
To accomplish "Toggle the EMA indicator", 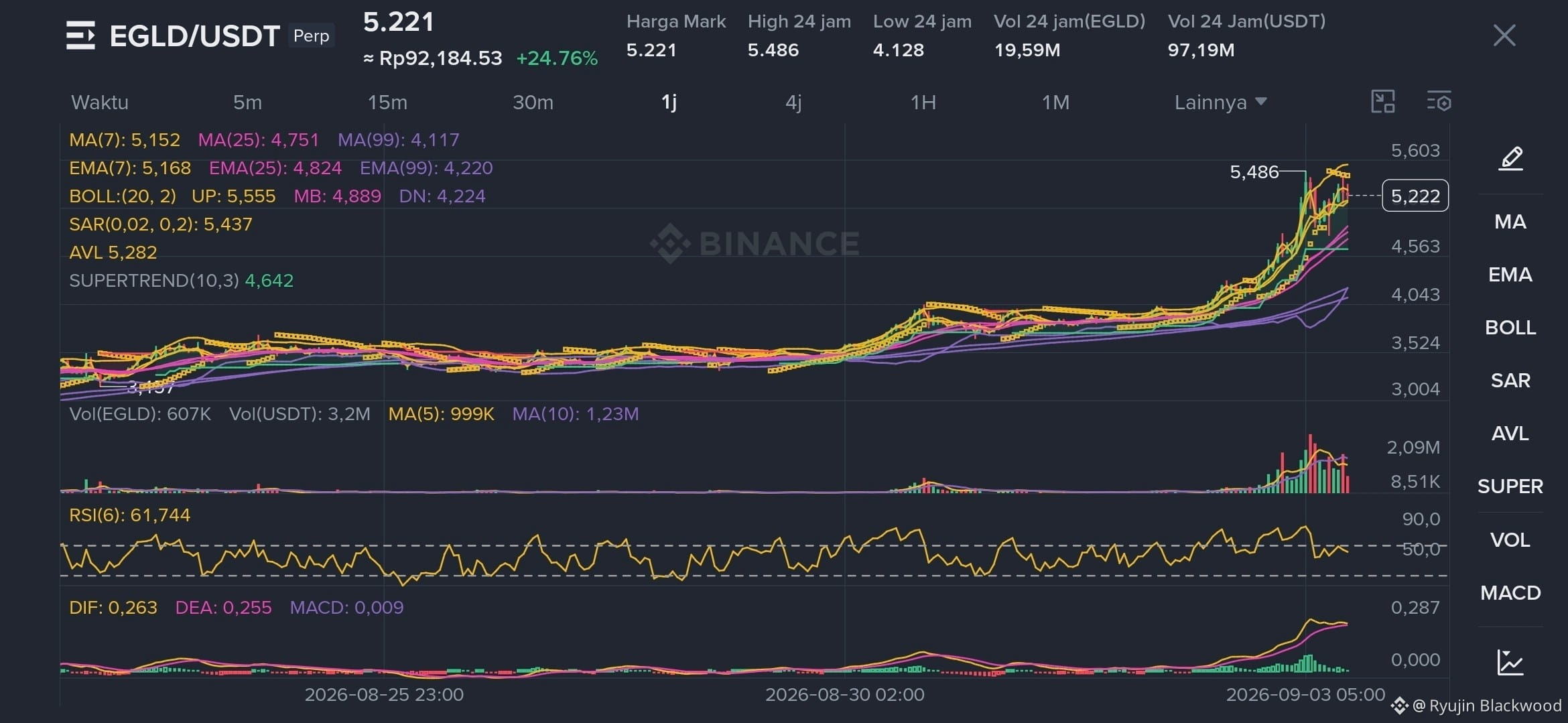I will (1510, 275).
